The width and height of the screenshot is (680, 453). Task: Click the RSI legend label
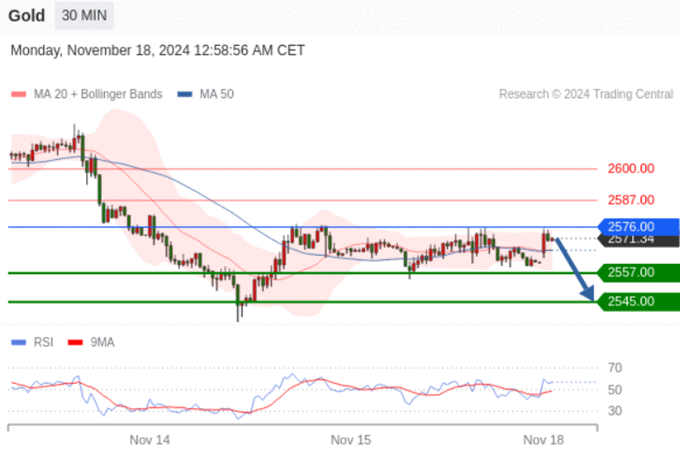[x=43, y=342]
